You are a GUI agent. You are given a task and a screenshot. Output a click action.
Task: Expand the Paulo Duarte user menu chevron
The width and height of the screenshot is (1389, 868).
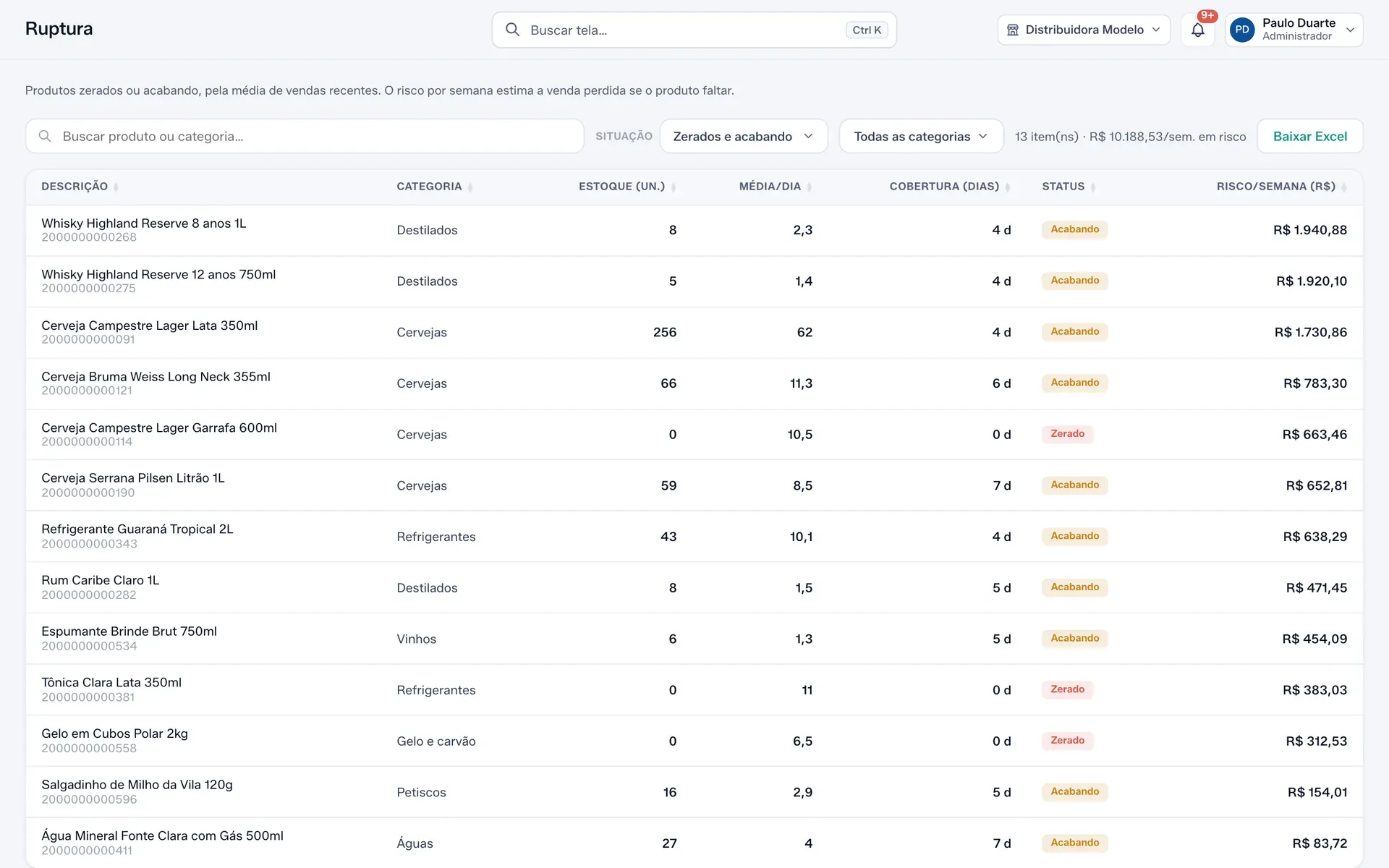[x=1350, y=30]
